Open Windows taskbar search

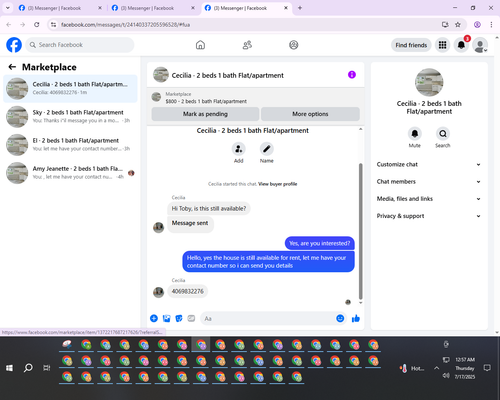(x=28, y=368)
